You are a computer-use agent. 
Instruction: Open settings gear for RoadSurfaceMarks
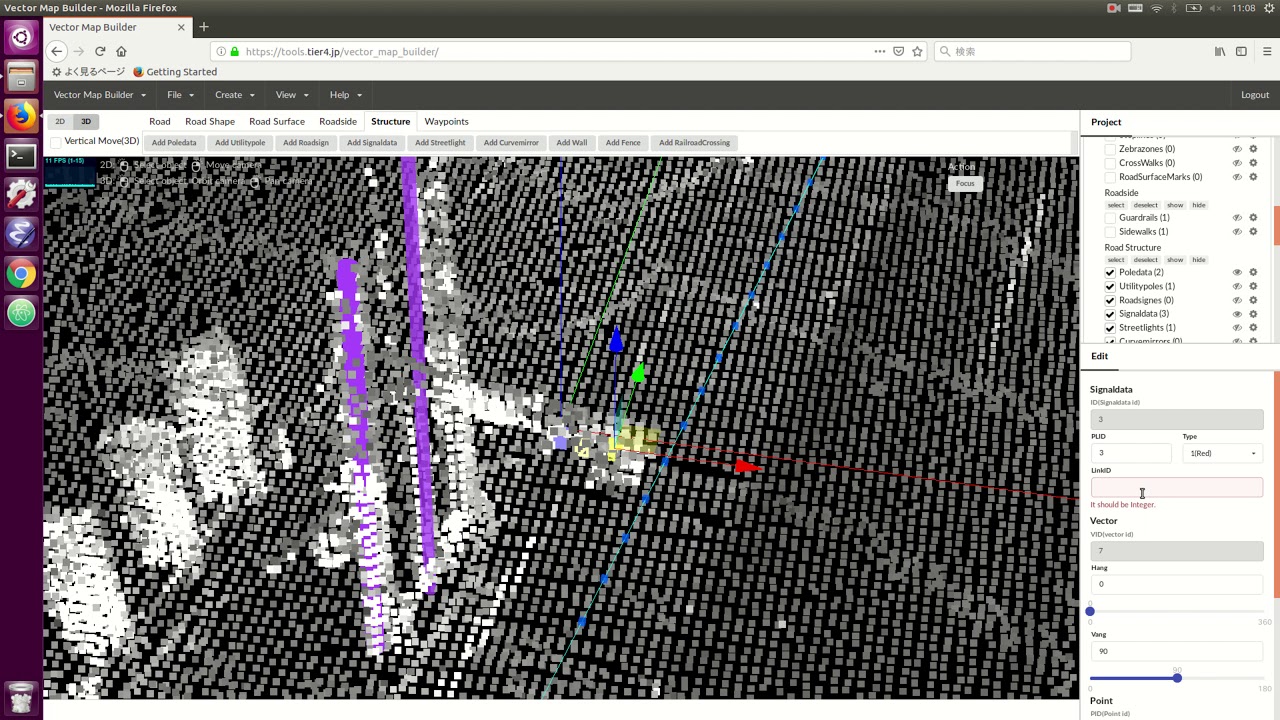(x=1253, y=177)
